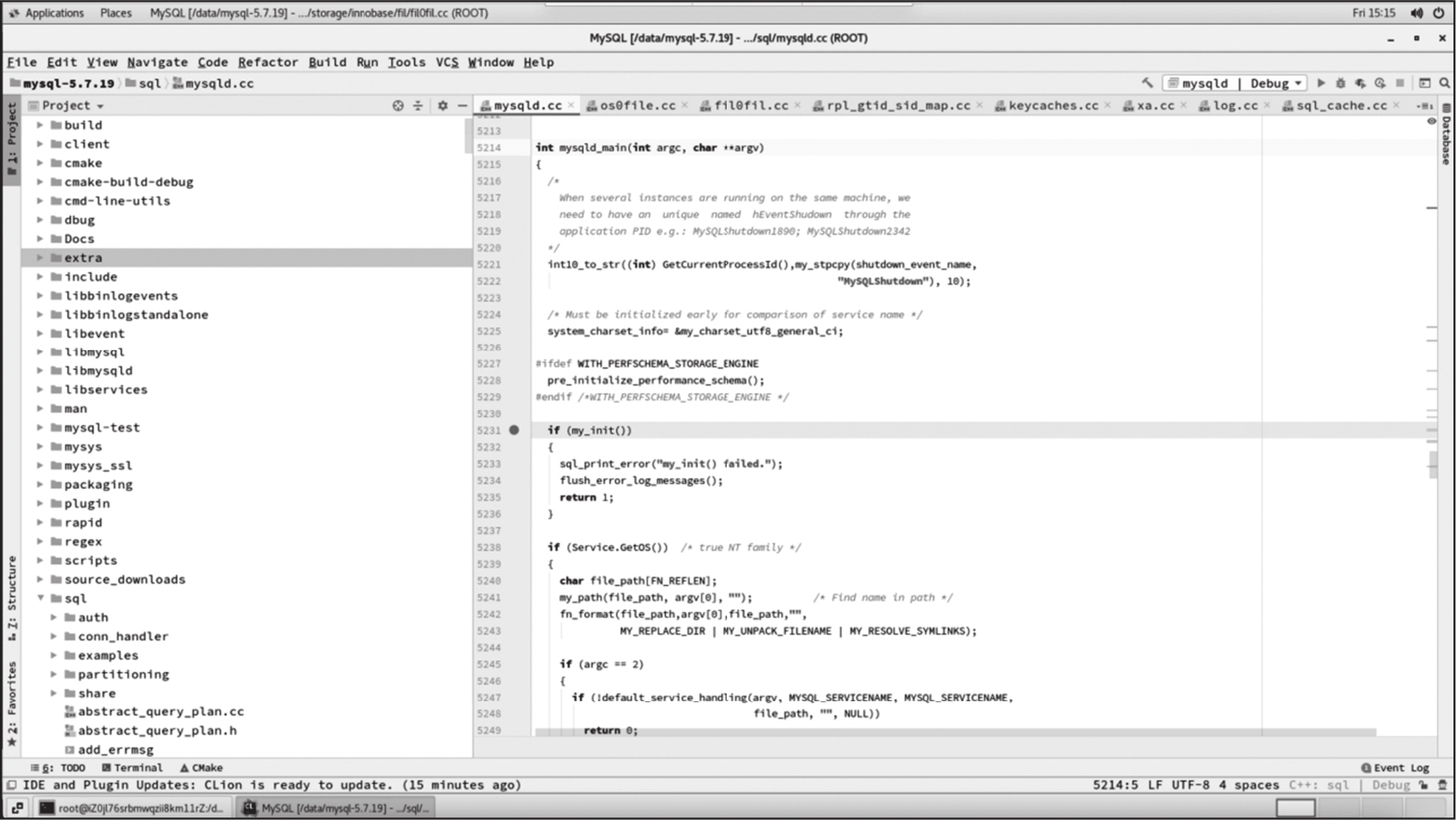Image resolution: width=1456 pixels, height=820 pixels.
Task: Collapse the sql folder in project tree
Action: pos(40,598)
